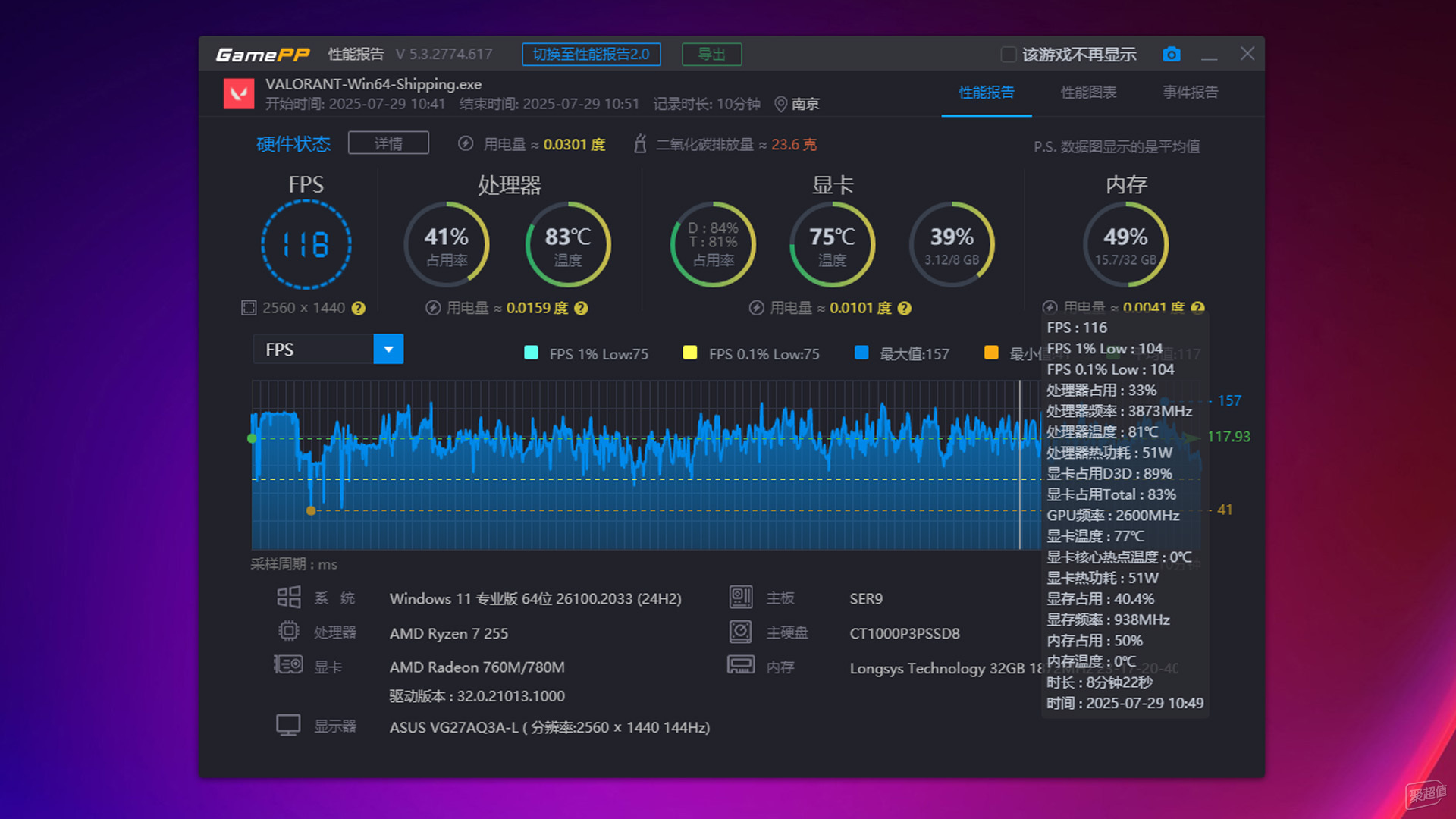Viewport: 1456px width, 819px height.
Task: Click GPU temperature 75℃ gauge
Action: point(832,244)
